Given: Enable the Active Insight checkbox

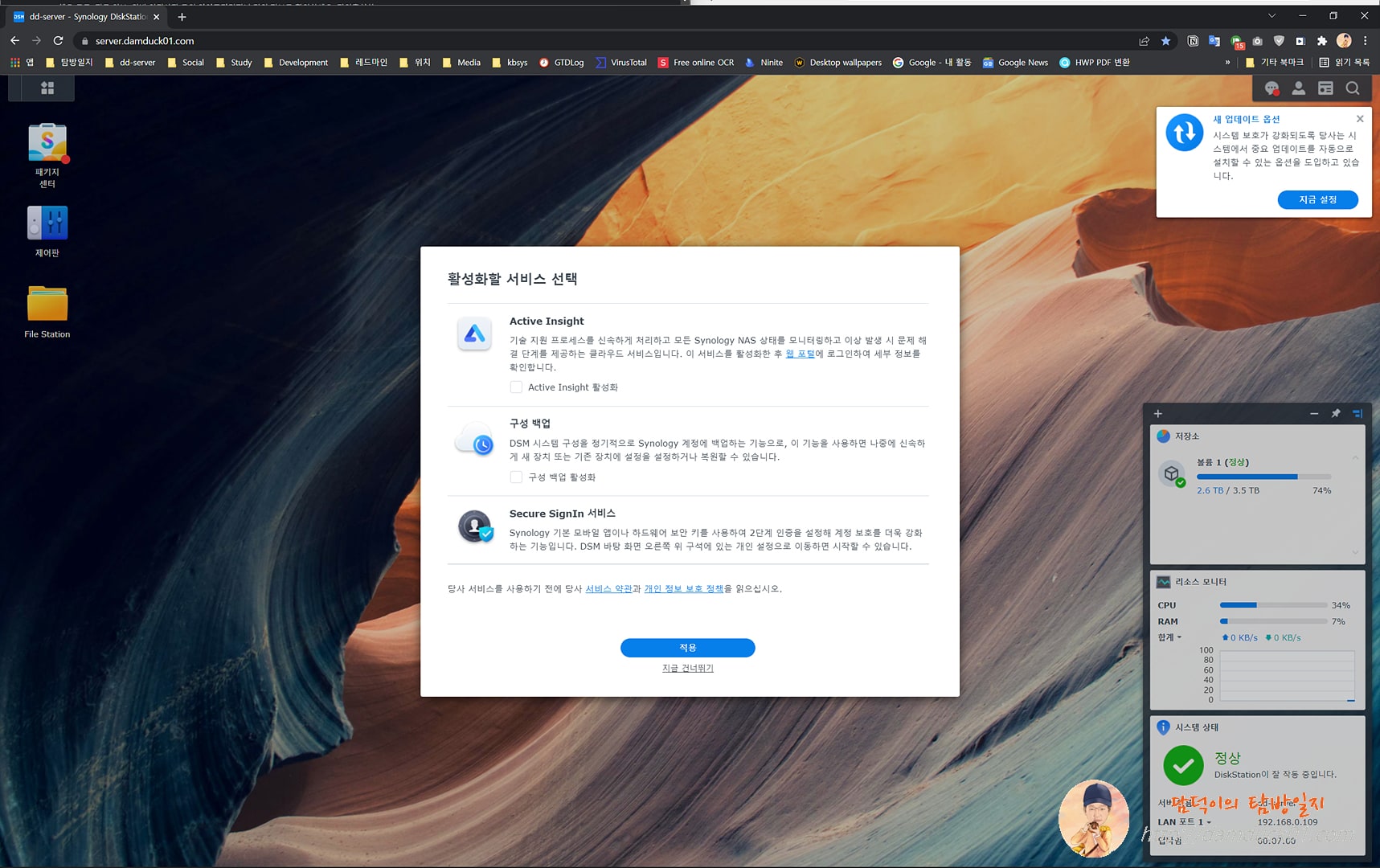Looking at the screenshot, I should [516, 387].
